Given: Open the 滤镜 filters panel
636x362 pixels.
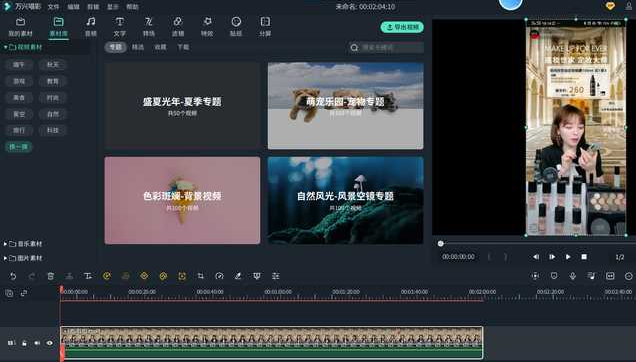Looking at the screenshot, I should click(178, 27).
